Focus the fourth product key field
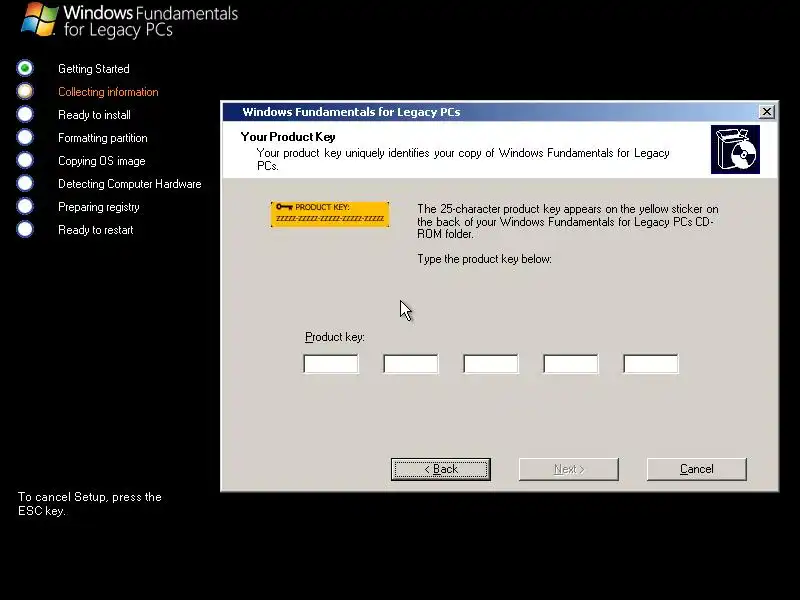The width and height of the screenshot is (800, 600). [571, 364]
